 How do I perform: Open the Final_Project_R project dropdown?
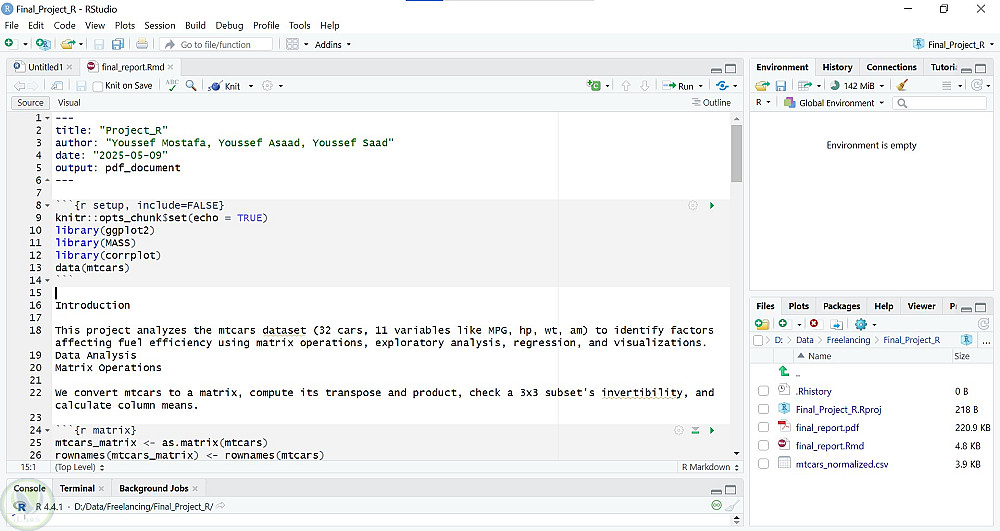(953, 45)
